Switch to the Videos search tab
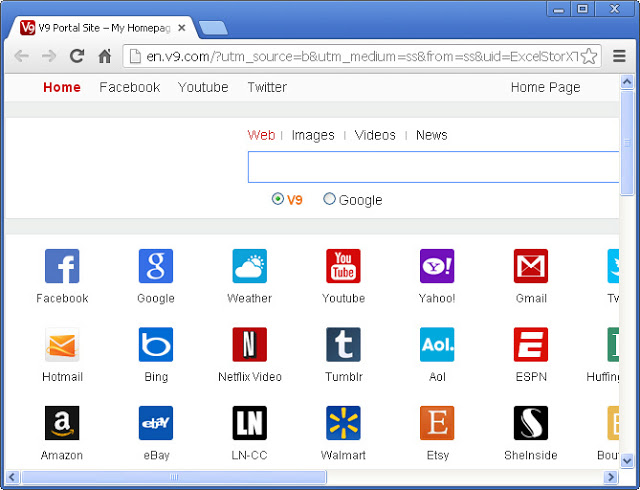This screenshot has height=490, width=640. point(375,135)
